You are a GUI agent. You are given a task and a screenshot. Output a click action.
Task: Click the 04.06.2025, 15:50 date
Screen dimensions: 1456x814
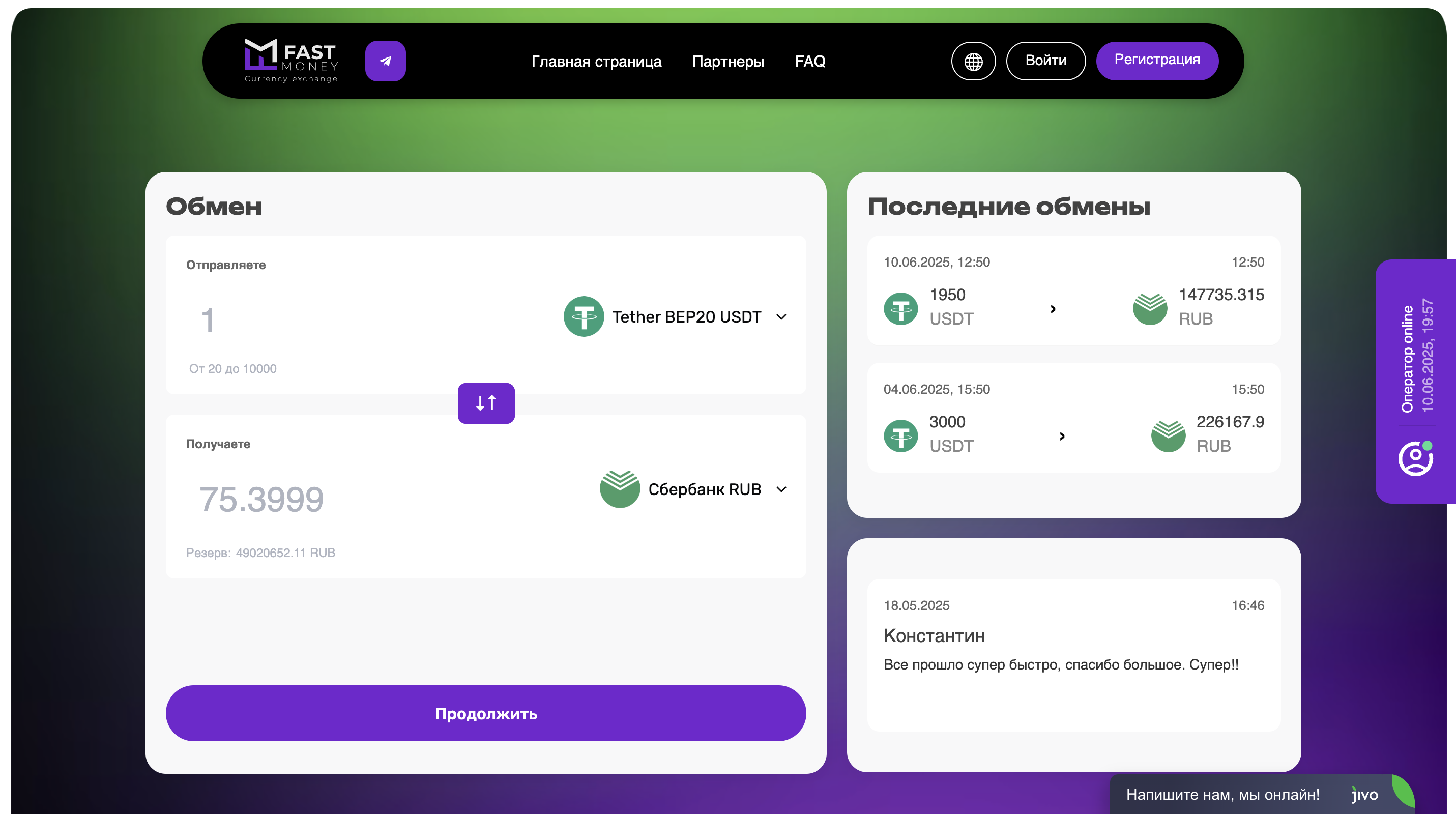pos(937,390)
